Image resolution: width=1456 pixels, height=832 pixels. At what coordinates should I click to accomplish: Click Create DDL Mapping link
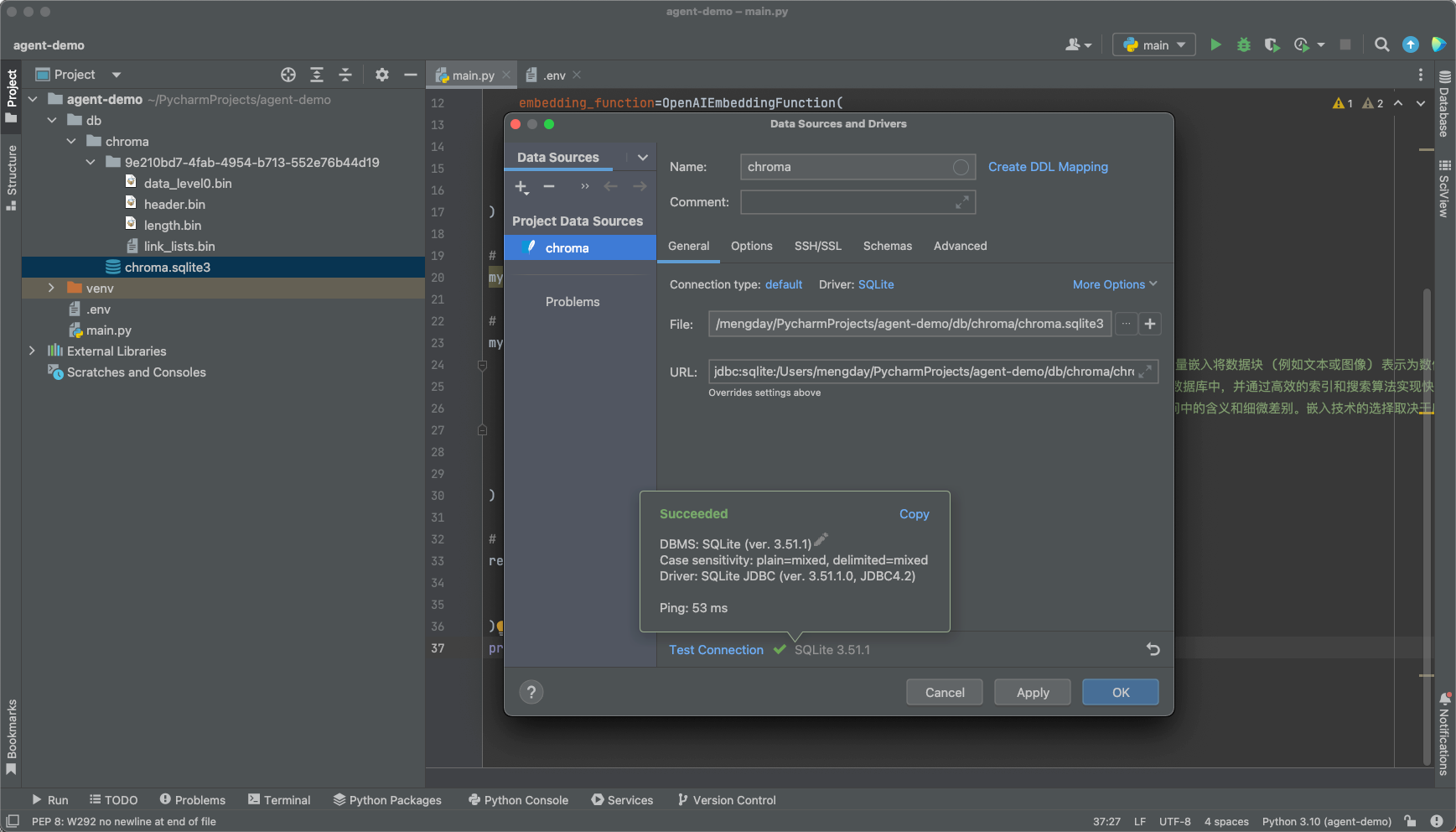pyautogui.click(x=1048, y=167)
